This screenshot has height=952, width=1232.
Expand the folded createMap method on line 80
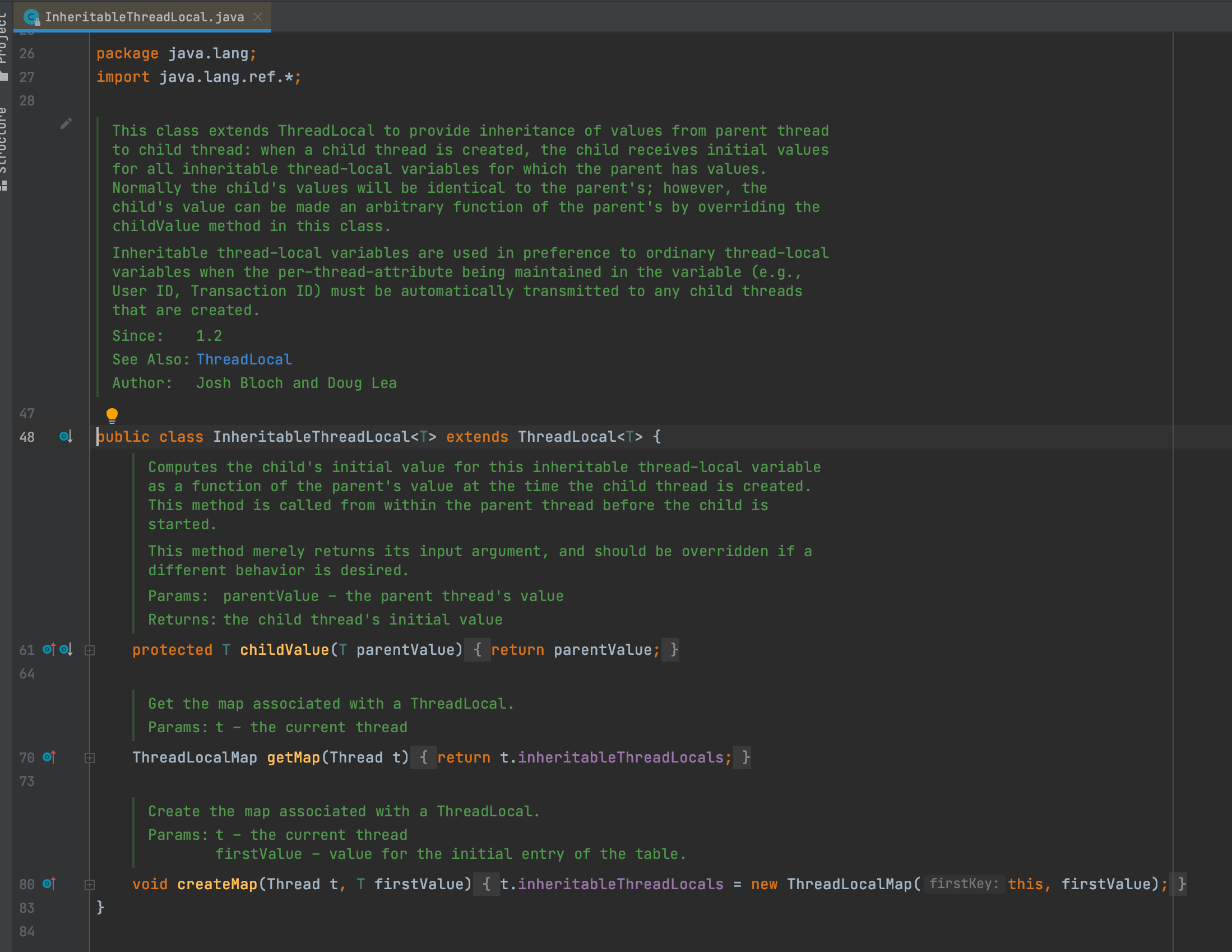pos(90,884)
